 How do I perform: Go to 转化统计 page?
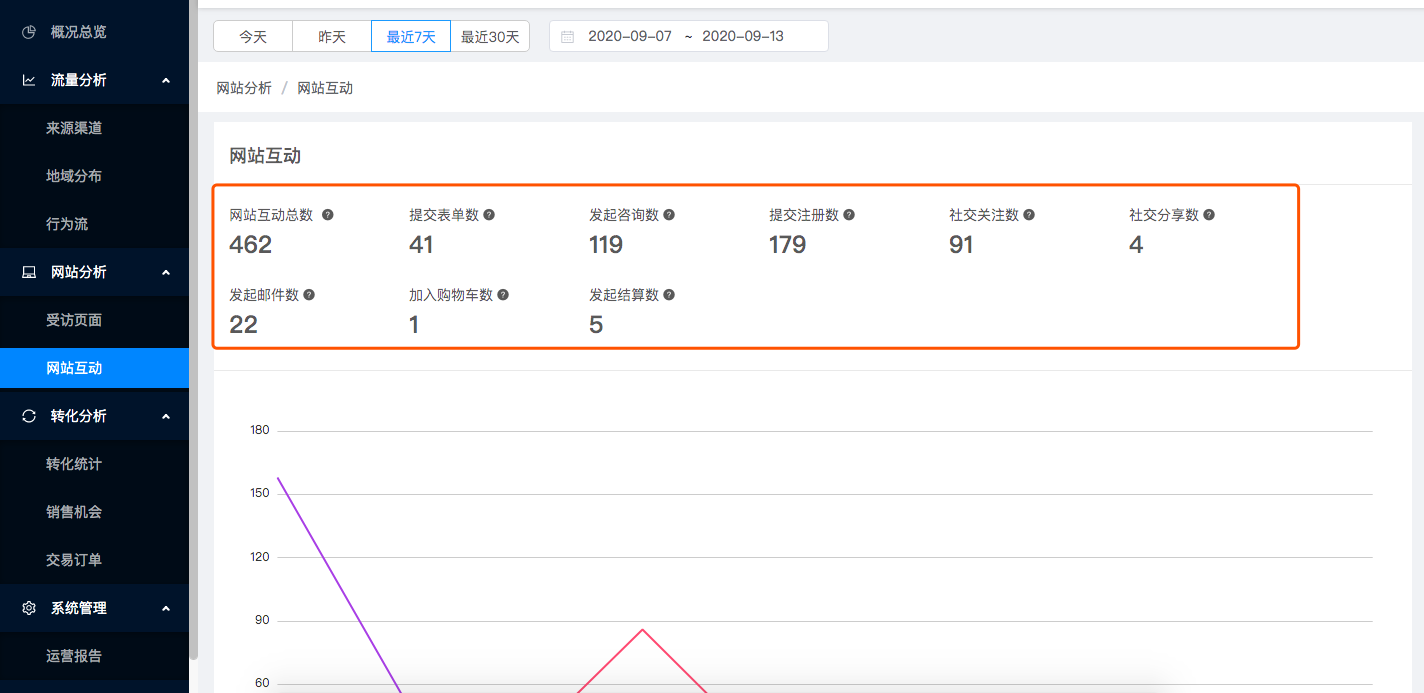pyautogui.click(x=74, y=464)
